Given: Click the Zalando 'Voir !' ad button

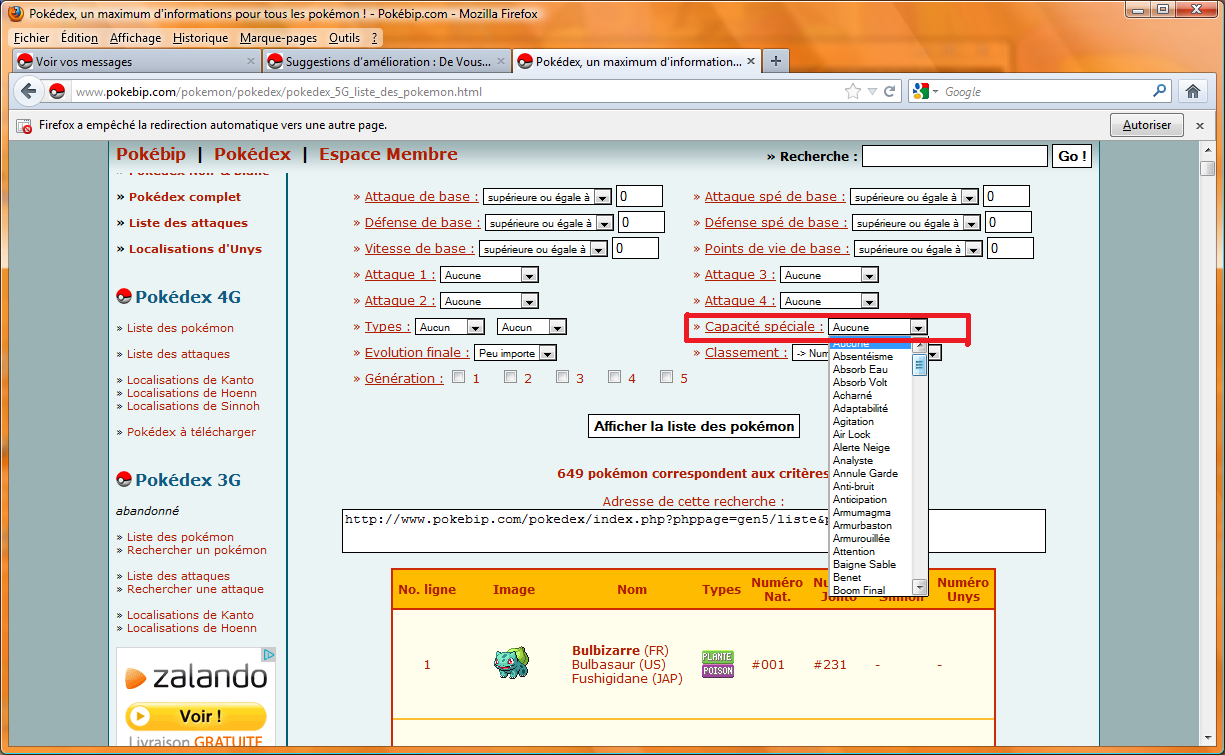Looking at the screenshot, I should pyautogui.click(x=196, y=716).
